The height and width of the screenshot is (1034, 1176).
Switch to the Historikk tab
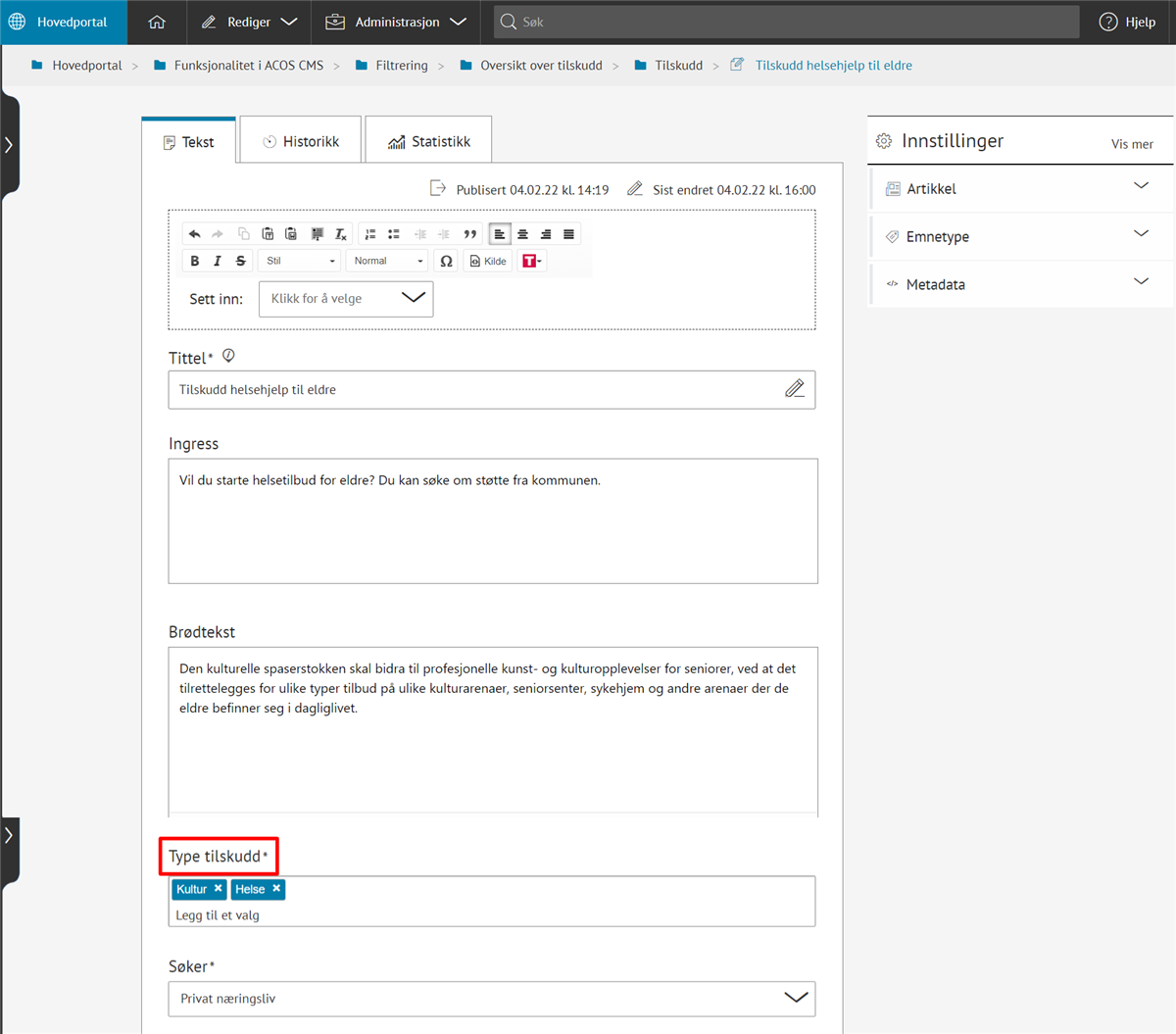coord(301,141)
